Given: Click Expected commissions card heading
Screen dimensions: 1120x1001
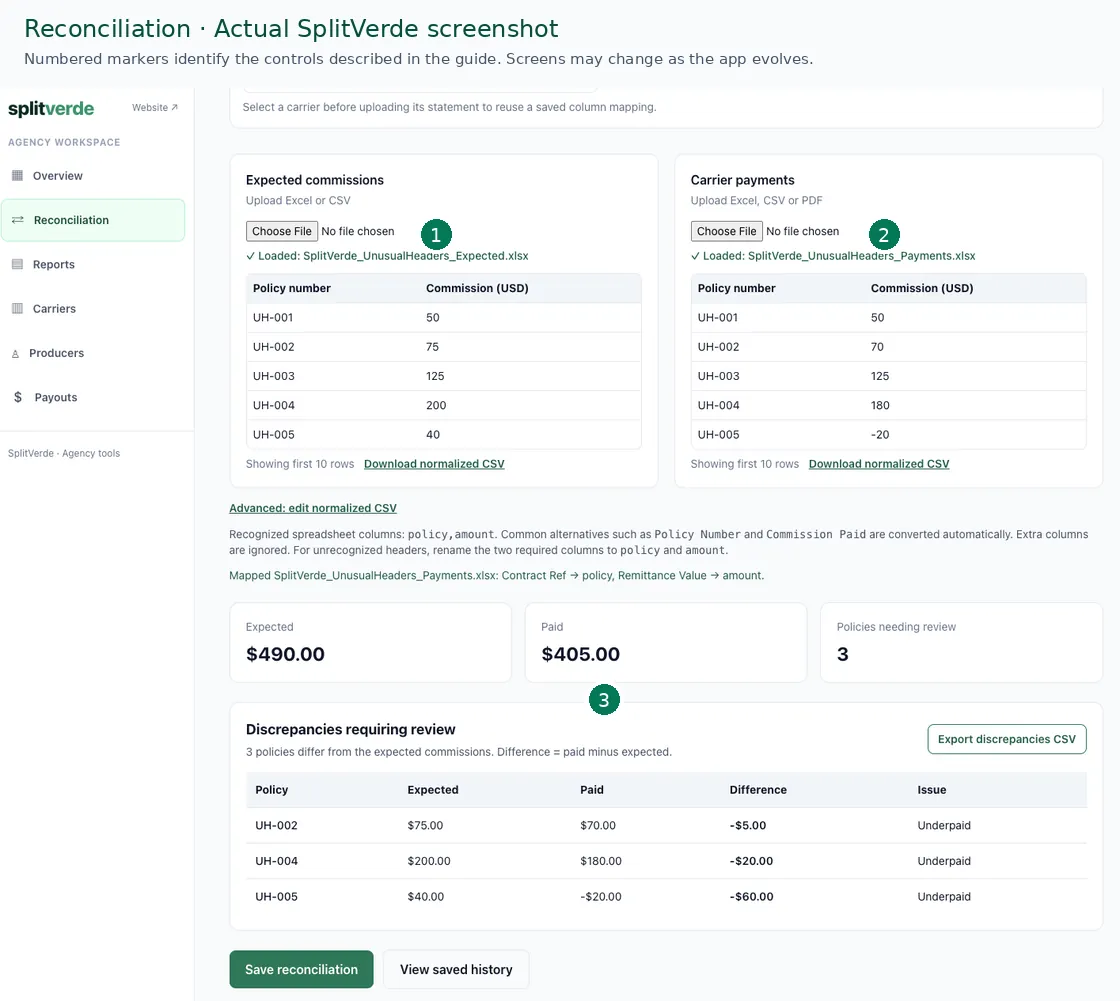Looking at the screenshot, I should (x=314, y=180).
